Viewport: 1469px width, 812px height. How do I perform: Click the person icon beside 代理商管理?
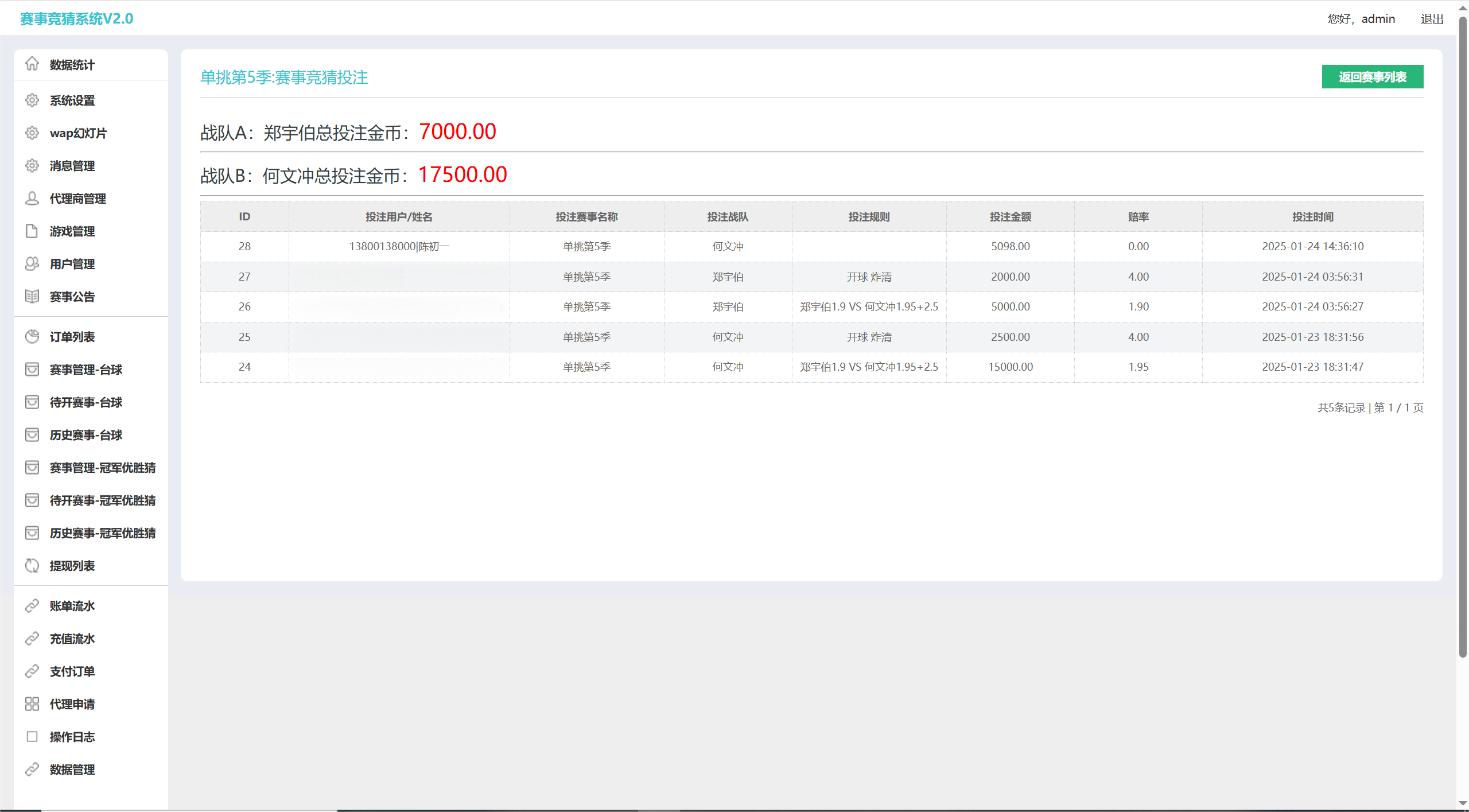(32, 199)
